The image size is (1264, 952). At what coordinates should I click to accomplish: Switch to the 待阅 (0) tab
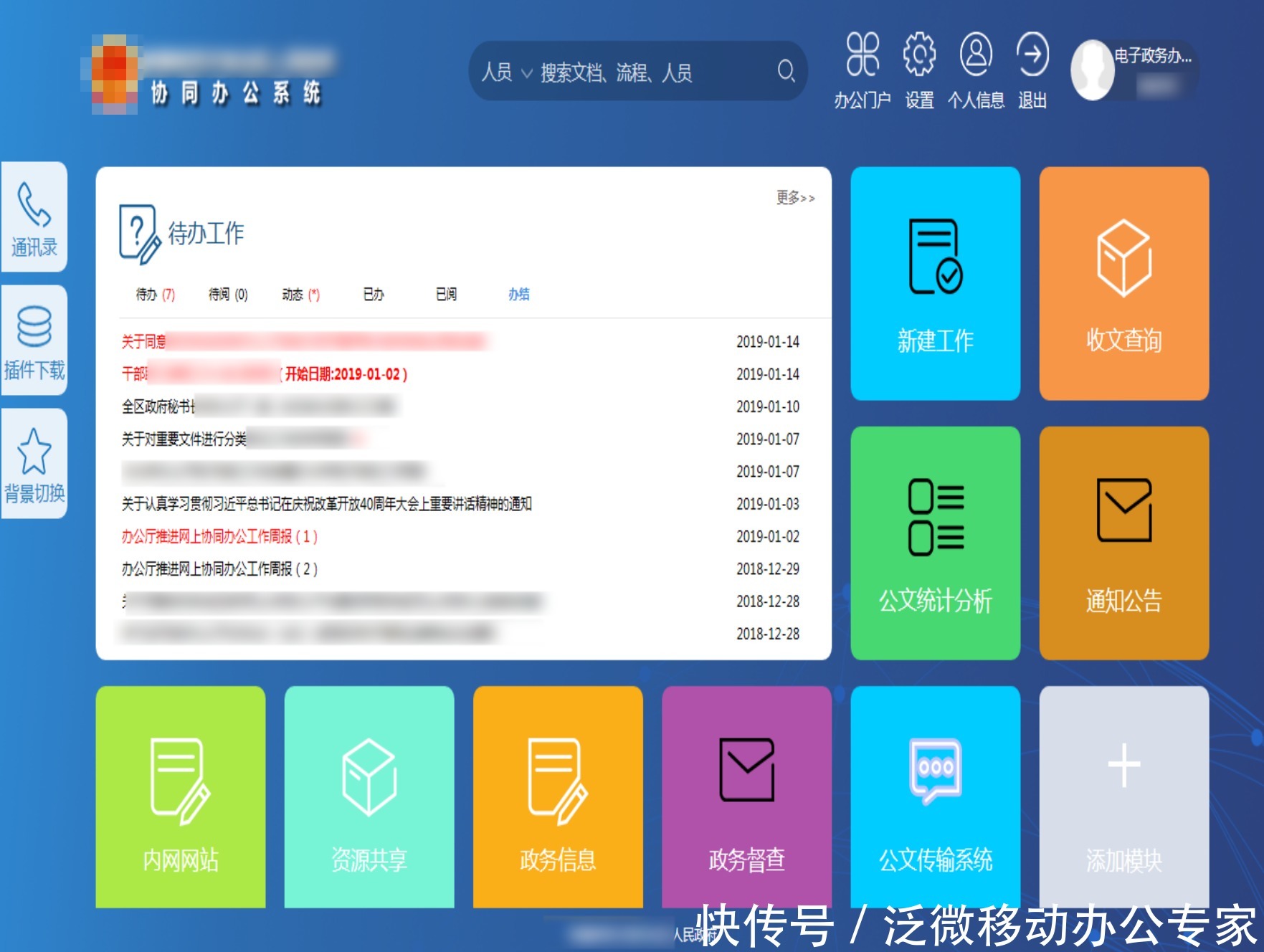(228, 295)
